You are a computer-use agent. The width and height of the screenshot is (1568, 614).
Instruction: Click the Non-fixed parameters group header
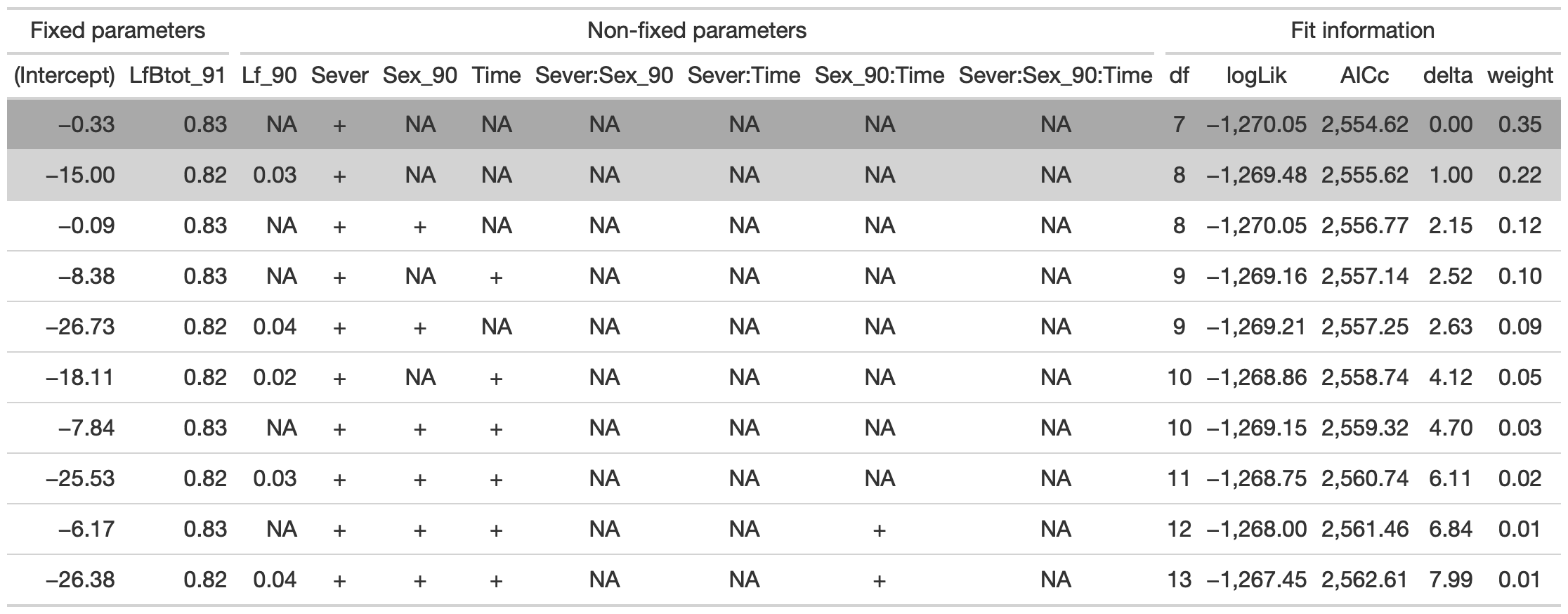(x=696, y=31)
